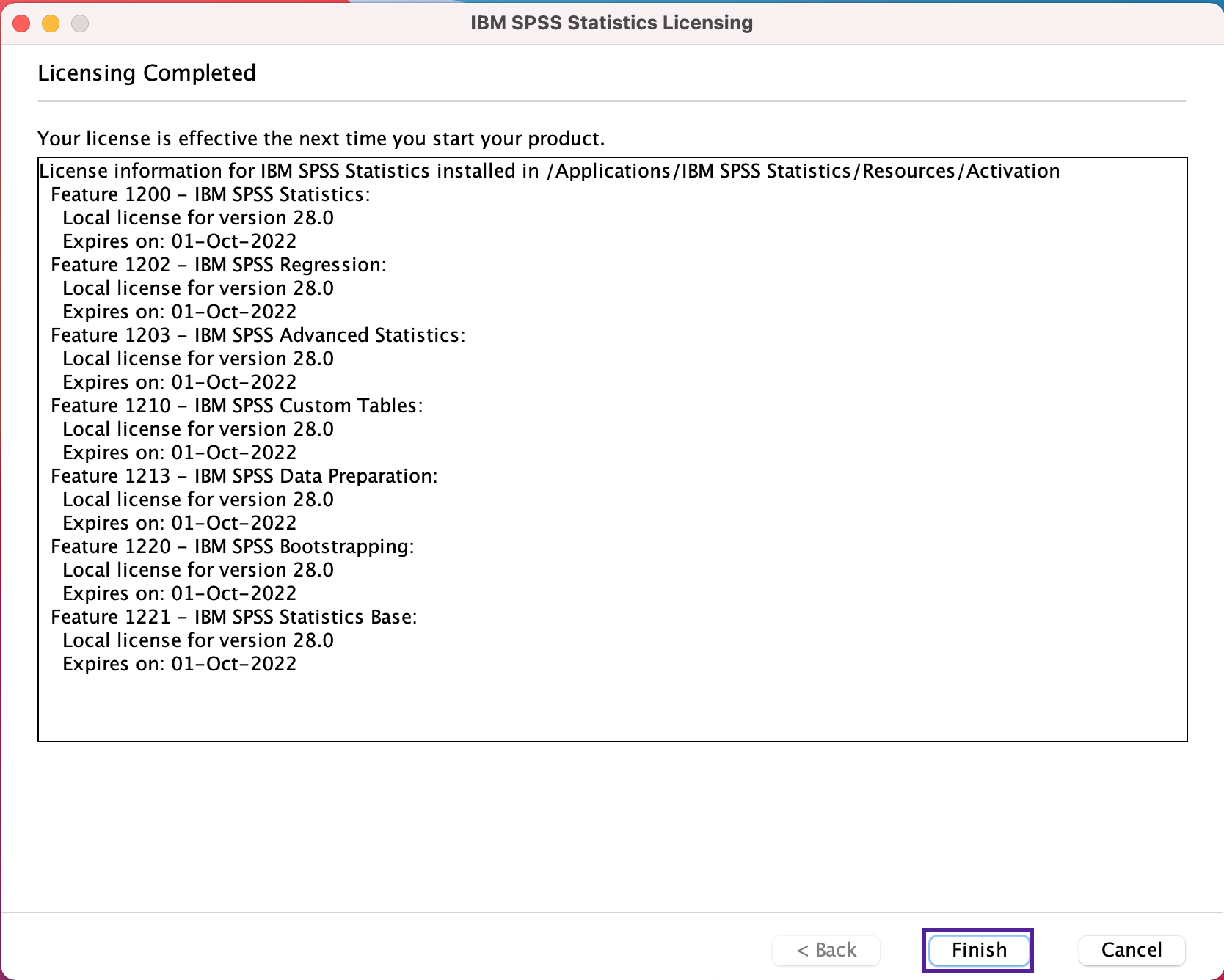Select Feature 1203 – Advanced Statistics line
Image resolution: width=1224 pixels, height=980 pixels.
click(x=258, y=335)
